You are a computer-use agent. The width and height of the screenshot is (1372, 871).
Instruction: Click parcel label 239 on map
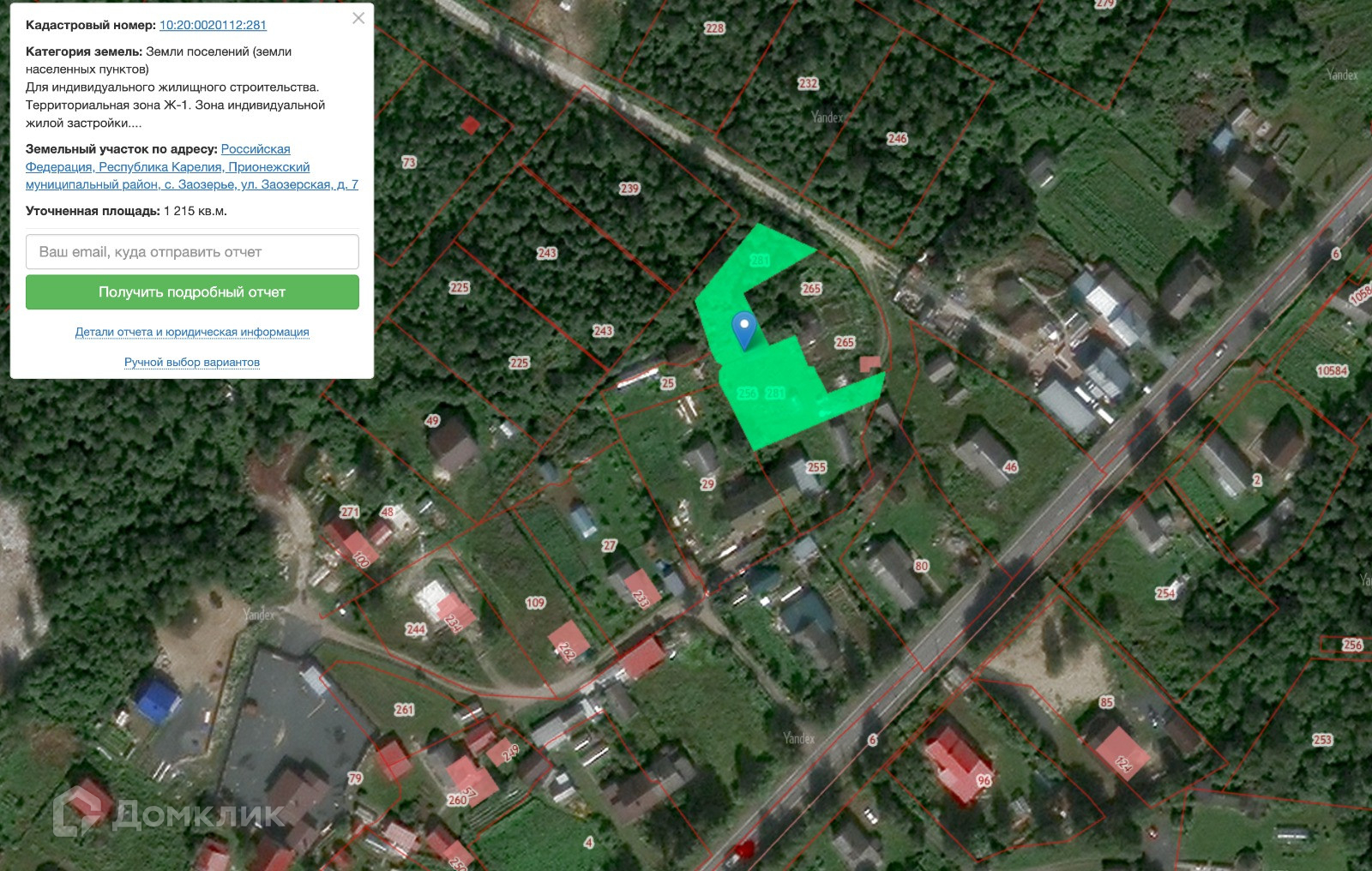(629, 189)
